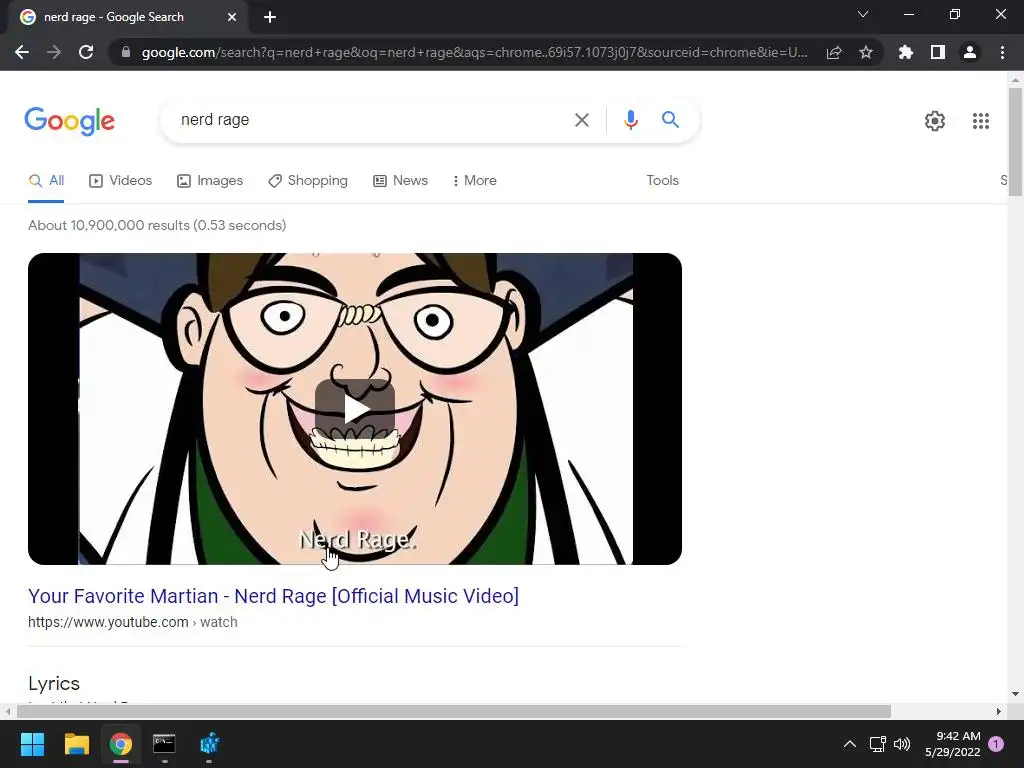The width and height of the screenshot is (1024, 768).
Task: Open Chrome three-dot menu
Action: (x=1002, y=52)
